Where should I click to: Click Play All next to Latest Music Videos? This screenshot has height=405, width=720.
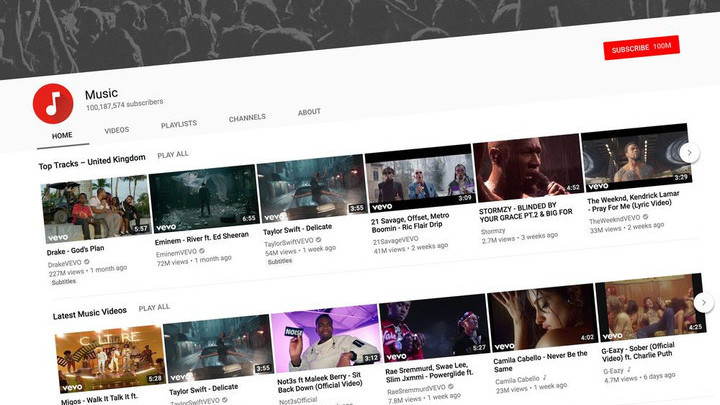(x=154, y=307)
